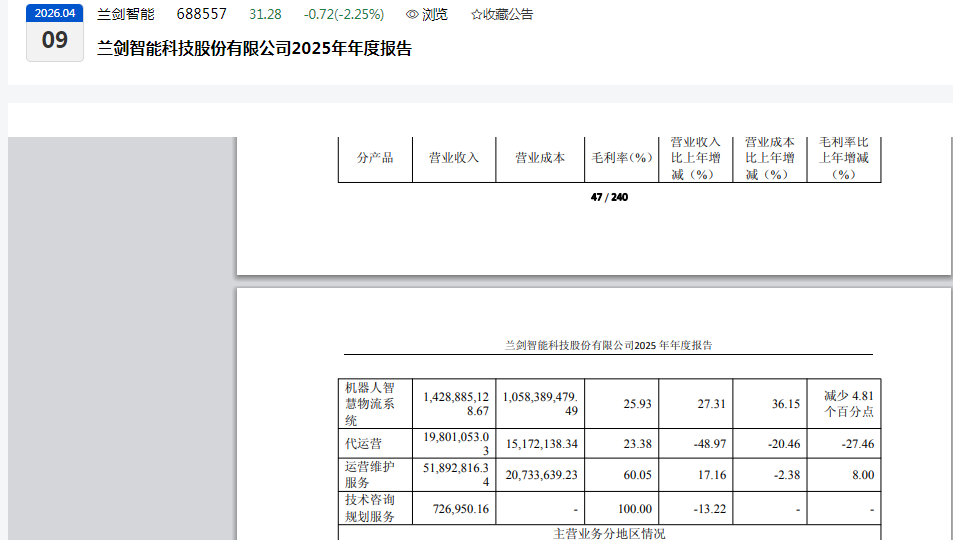Click the revenue value 726,950.16
Viewport: 953px width, 540px height.
pyautogui.click(x=461, y=509)
